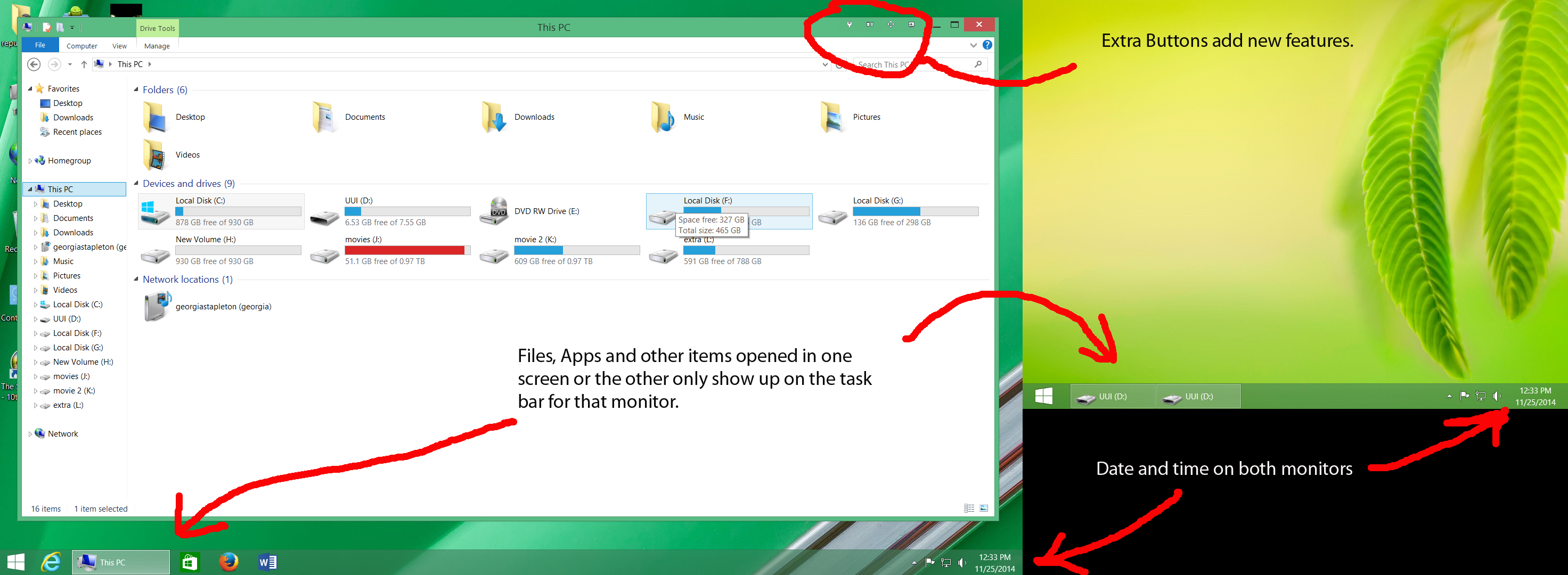
Task: Click Properties icon in quick access toolbar
Action: click(46, 27)
